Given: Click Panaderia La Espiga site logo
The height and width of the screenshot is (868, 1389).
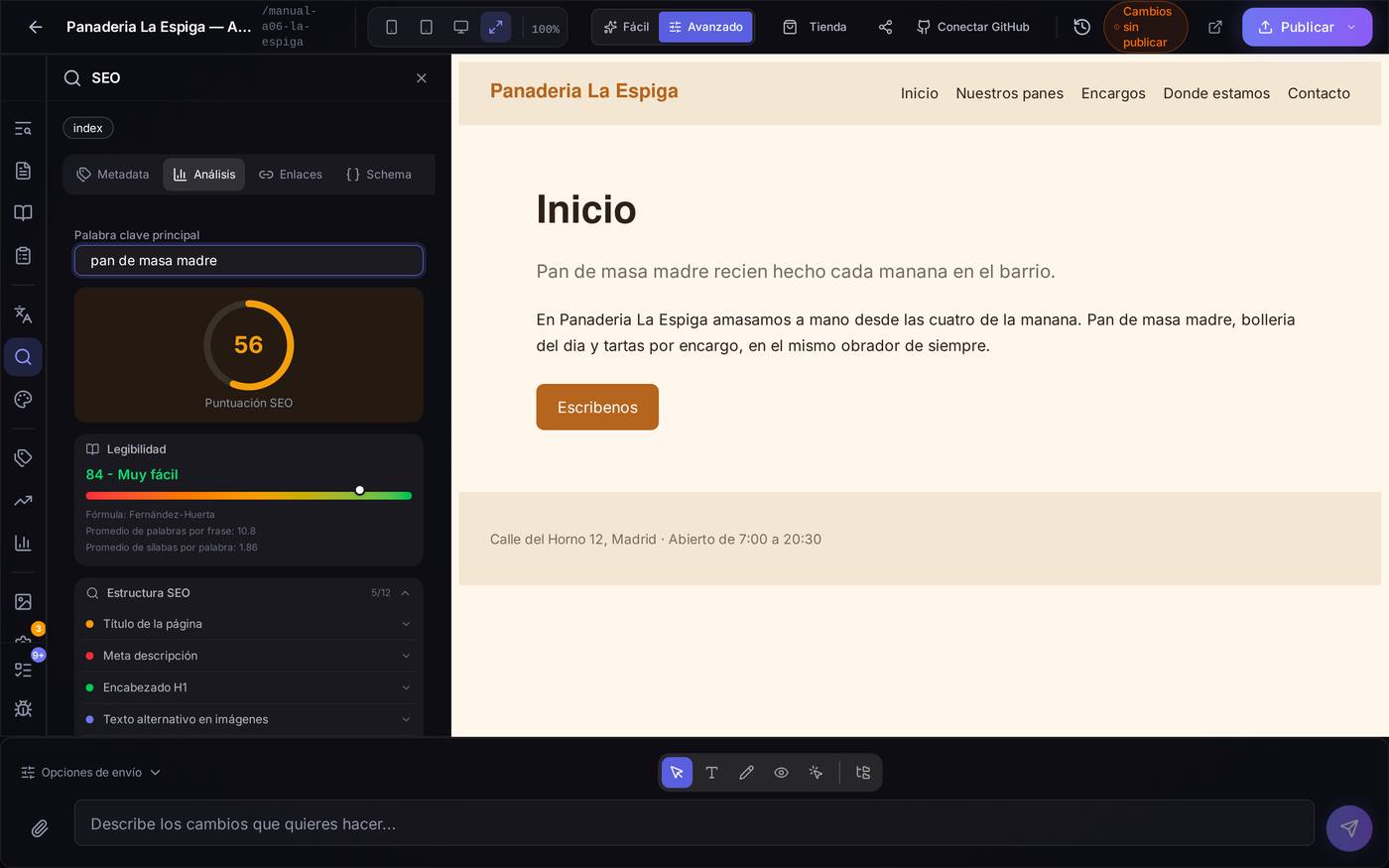Looking at the screenshot, I should 583,91.
